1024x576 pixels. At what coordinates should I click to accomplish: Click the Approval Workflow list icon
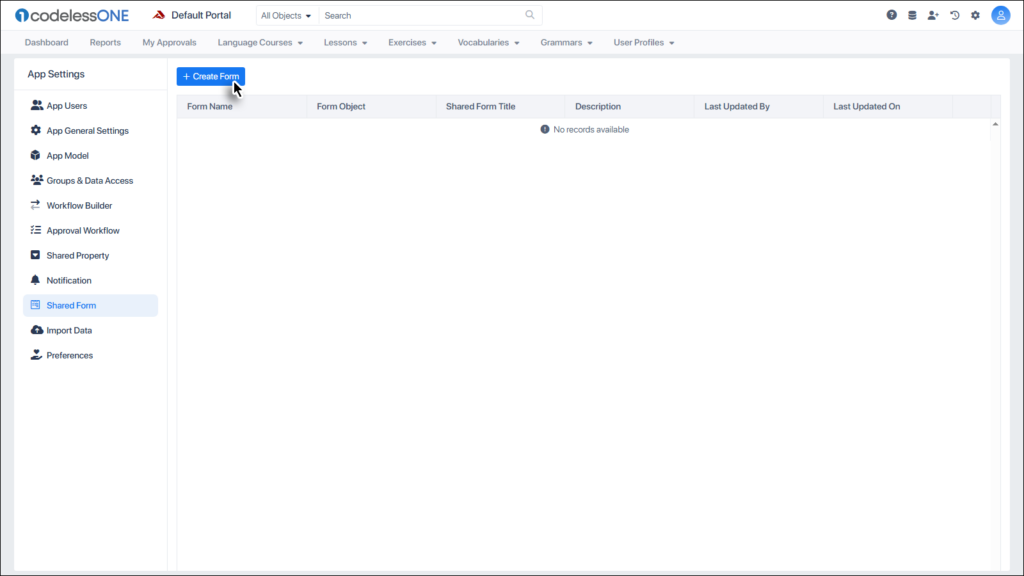click(36, 230)
